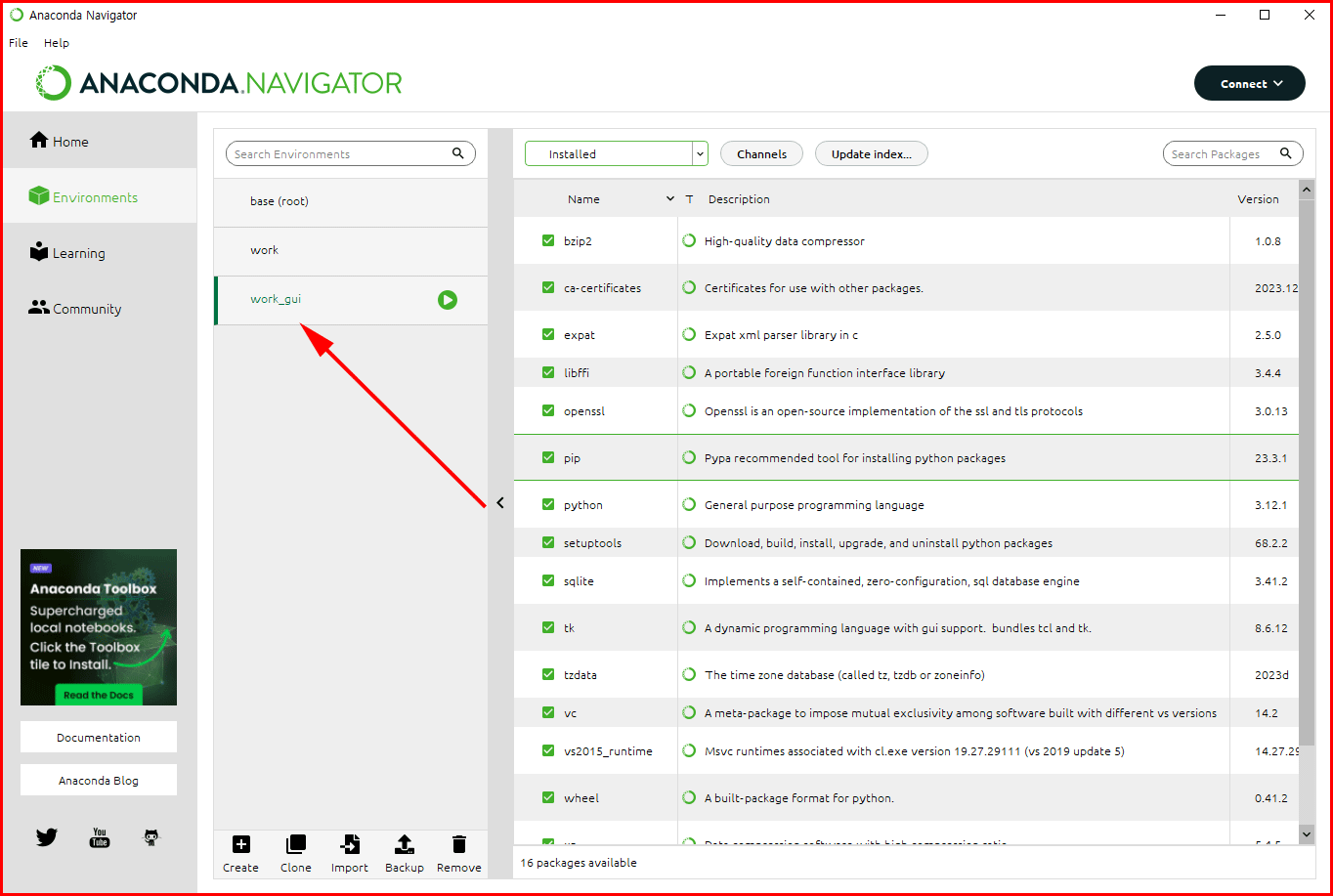Screen dimensions: 1333x896
Task: Toggle the libffi package checkbox
Action: click(548, 372)
